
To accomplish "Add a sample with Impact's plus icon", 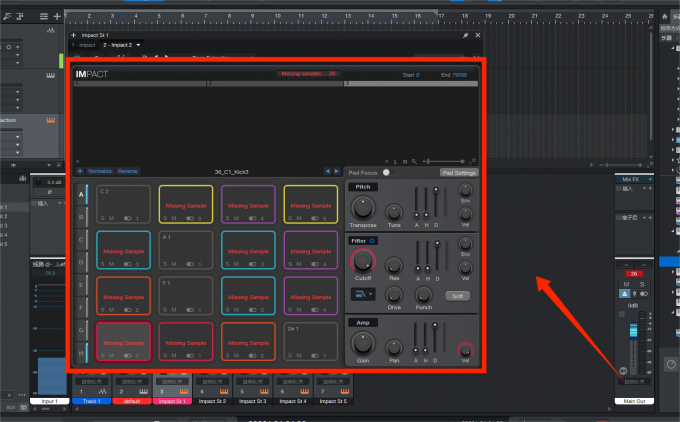I will [80, 171].
